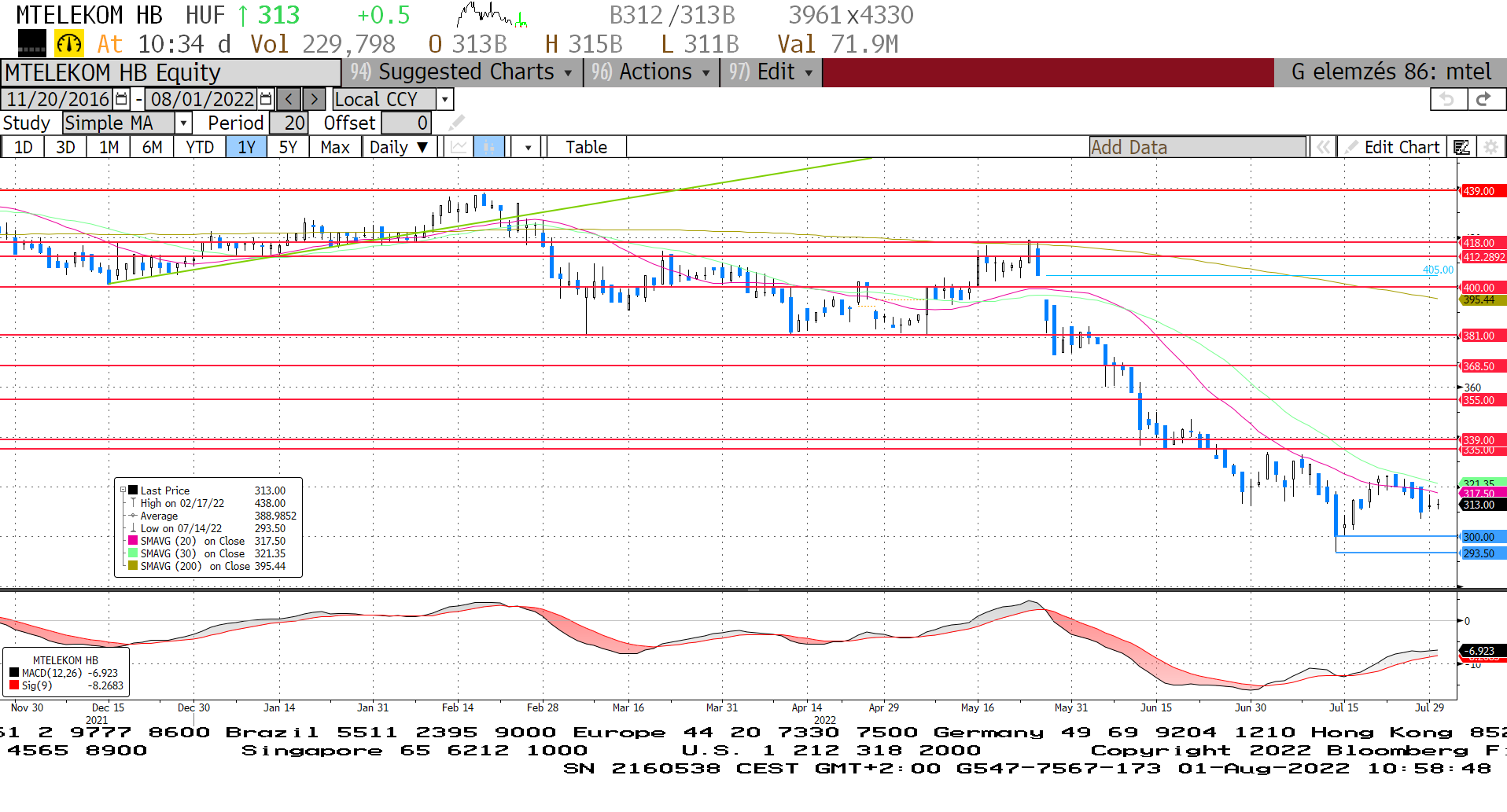Open the end date calendar picker
The width and height of the screenshot is (1507, 812).
[266, 99]
